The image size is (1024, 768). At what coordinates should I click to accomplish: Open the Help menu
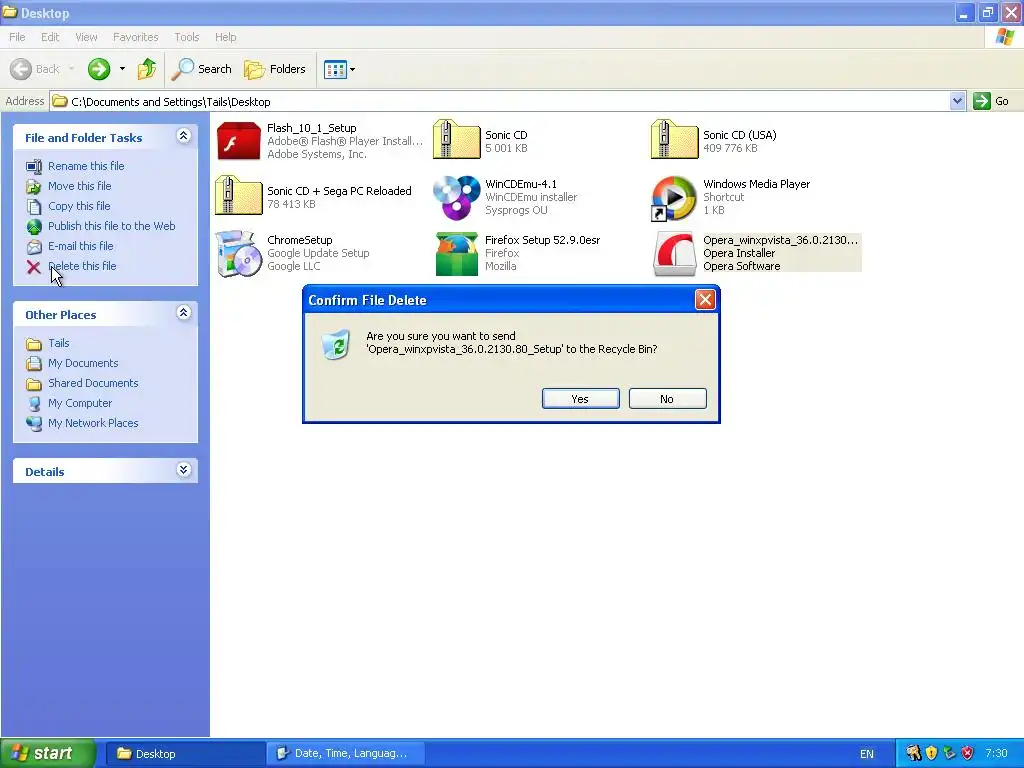click(x=225, y=37)
